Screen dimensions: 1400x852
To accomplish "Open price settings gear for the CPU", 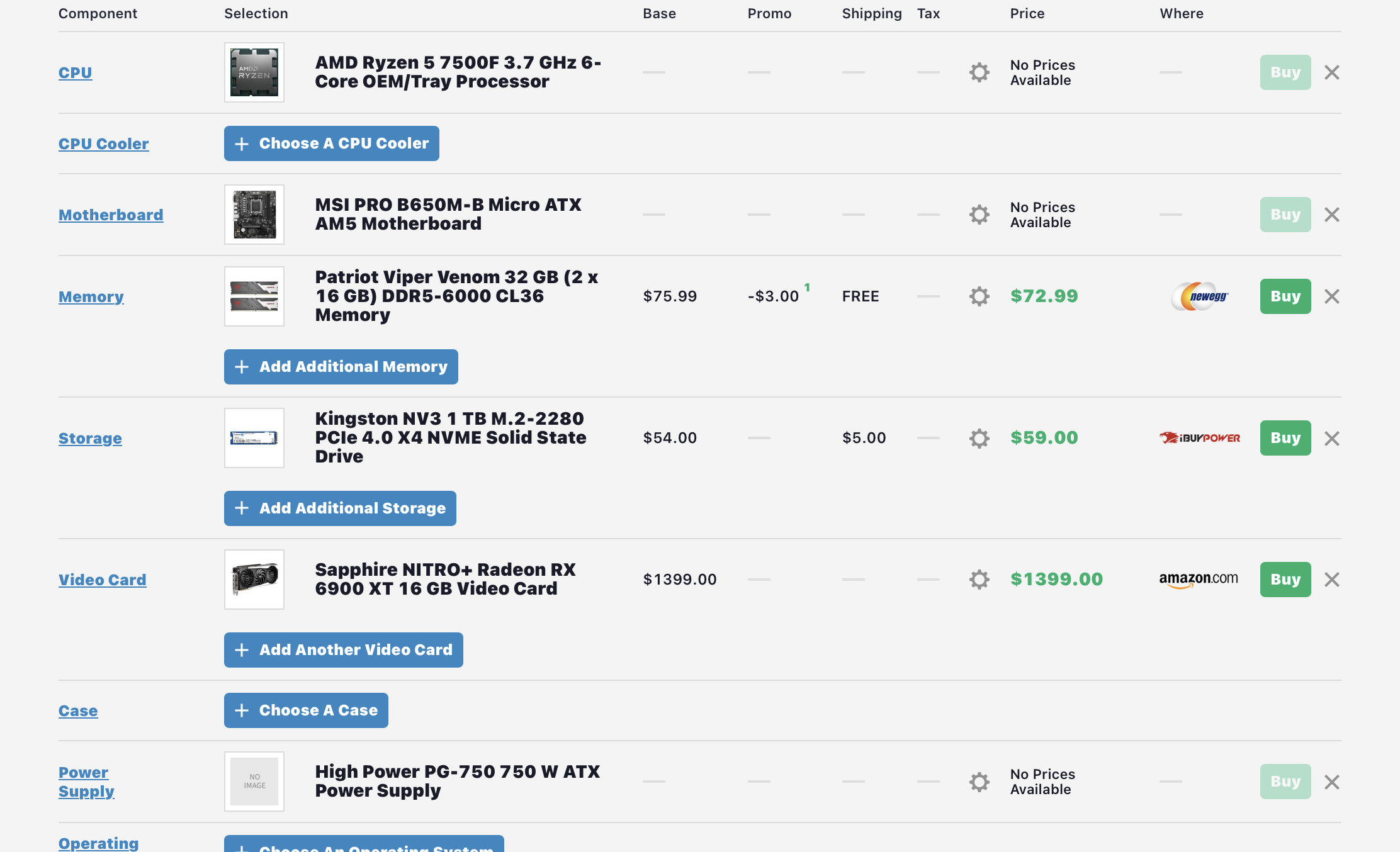I will 979,72.
